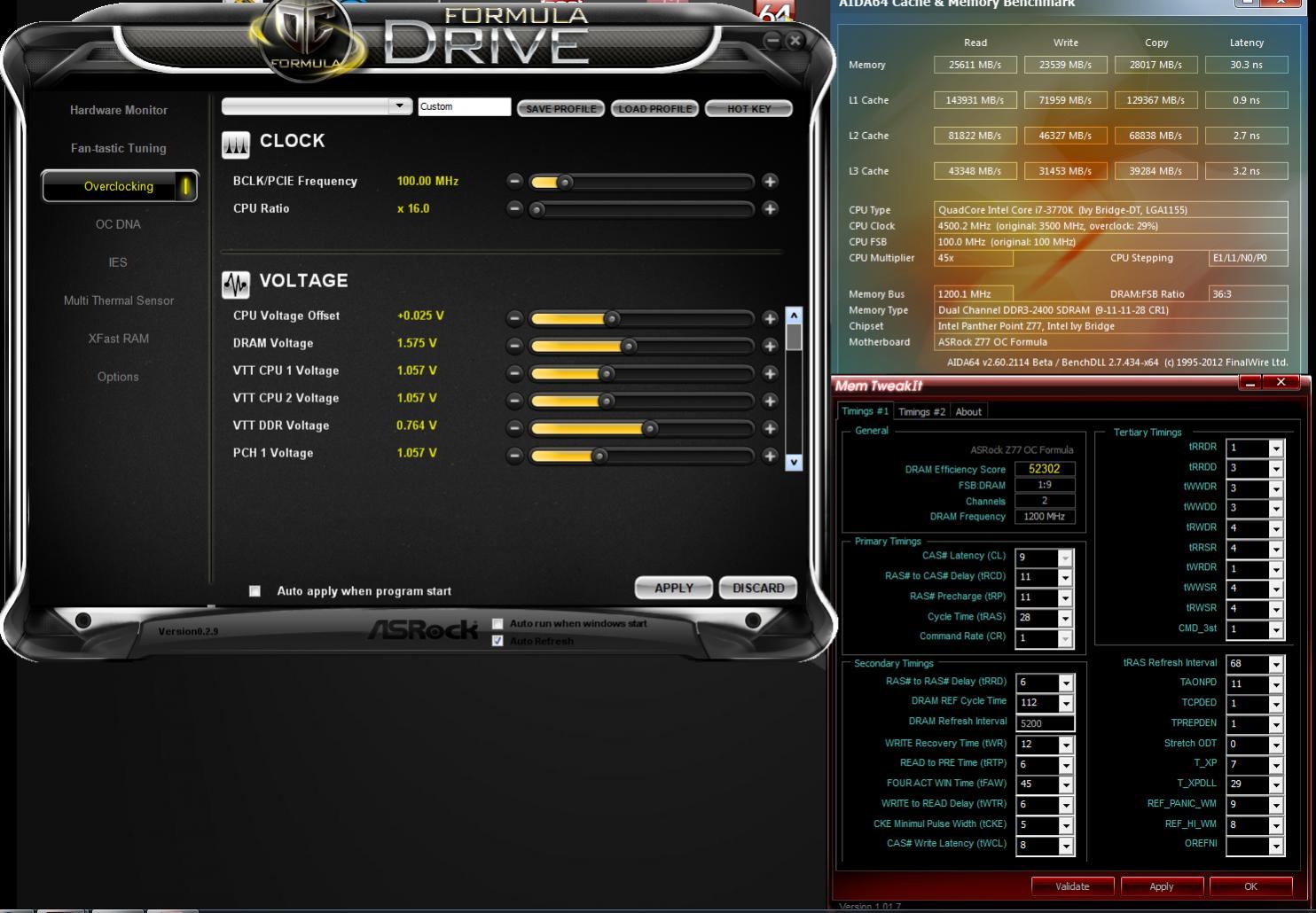Increase VTT DDR Voltage plus icon

pyautogui.click(x=770, y=428)
